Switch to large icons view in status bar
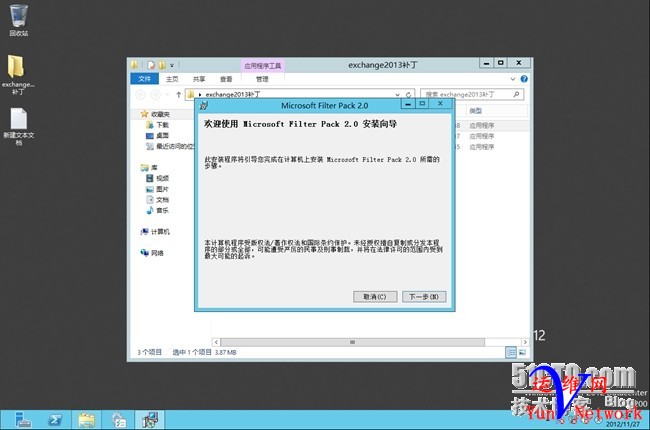650x430 pixels. pos(522,352)
